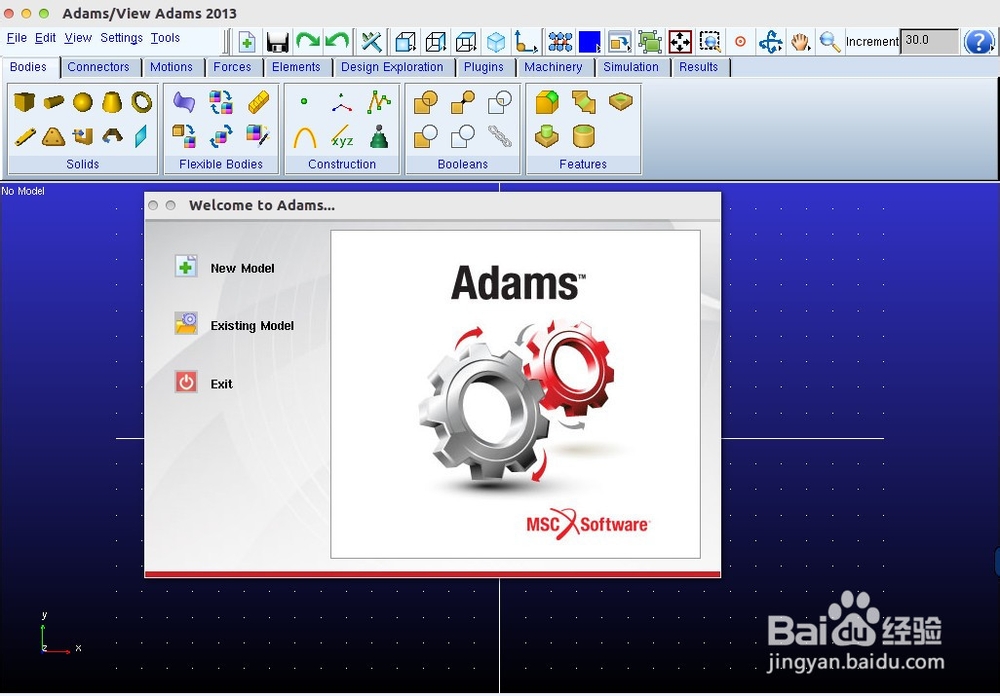Click the light blue shaded cube icon
1000x696 pixels.
click(496, 42)
